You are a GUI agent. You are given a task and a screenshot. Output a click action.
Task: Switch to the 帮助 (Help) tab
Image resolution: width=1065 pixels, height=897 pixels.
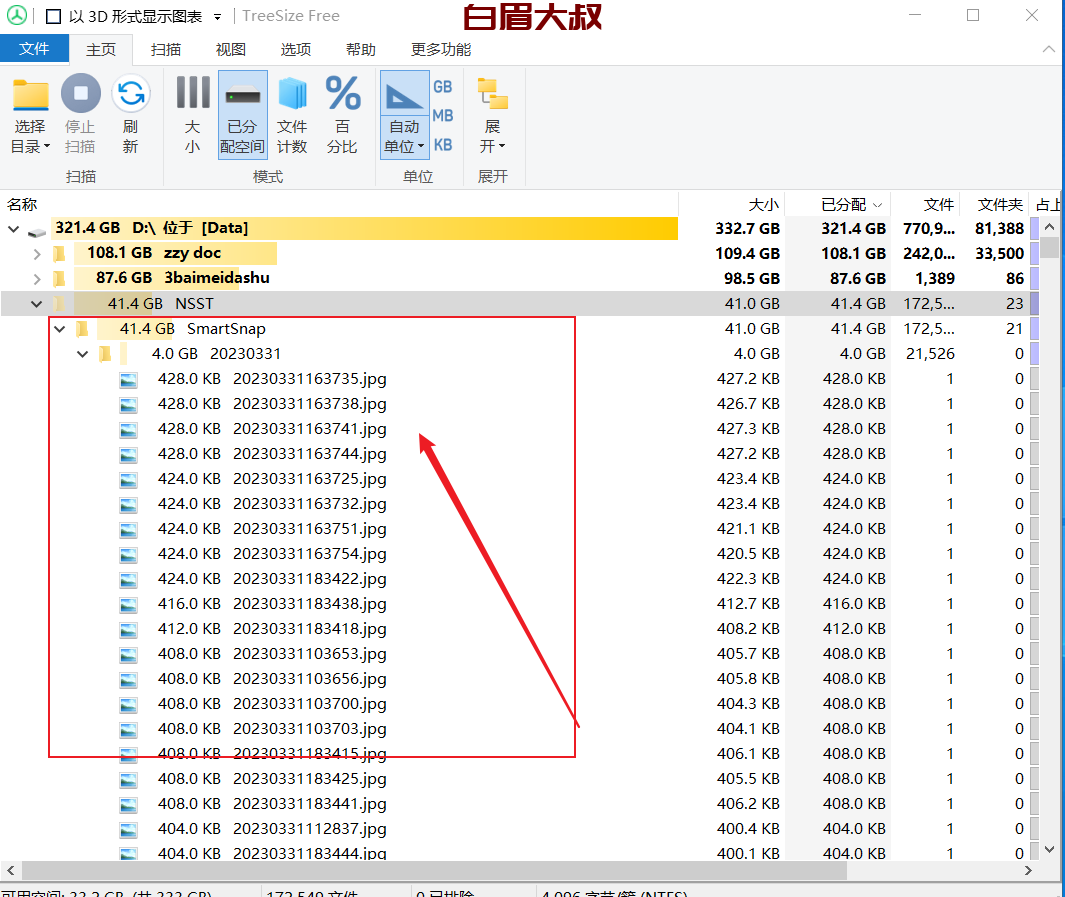pos(361,50)
